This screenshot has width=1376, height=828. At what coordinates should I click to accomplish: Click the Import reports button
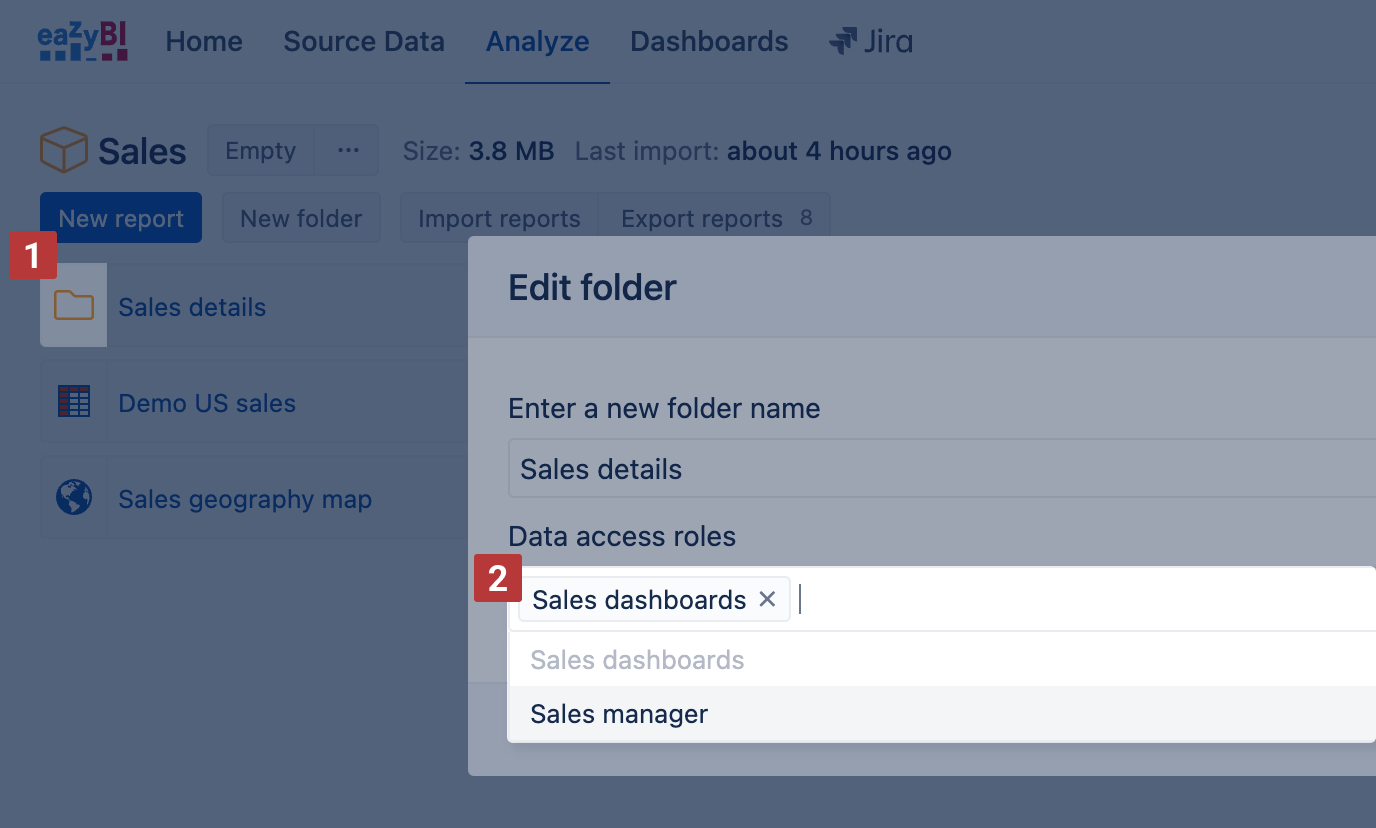499,219
